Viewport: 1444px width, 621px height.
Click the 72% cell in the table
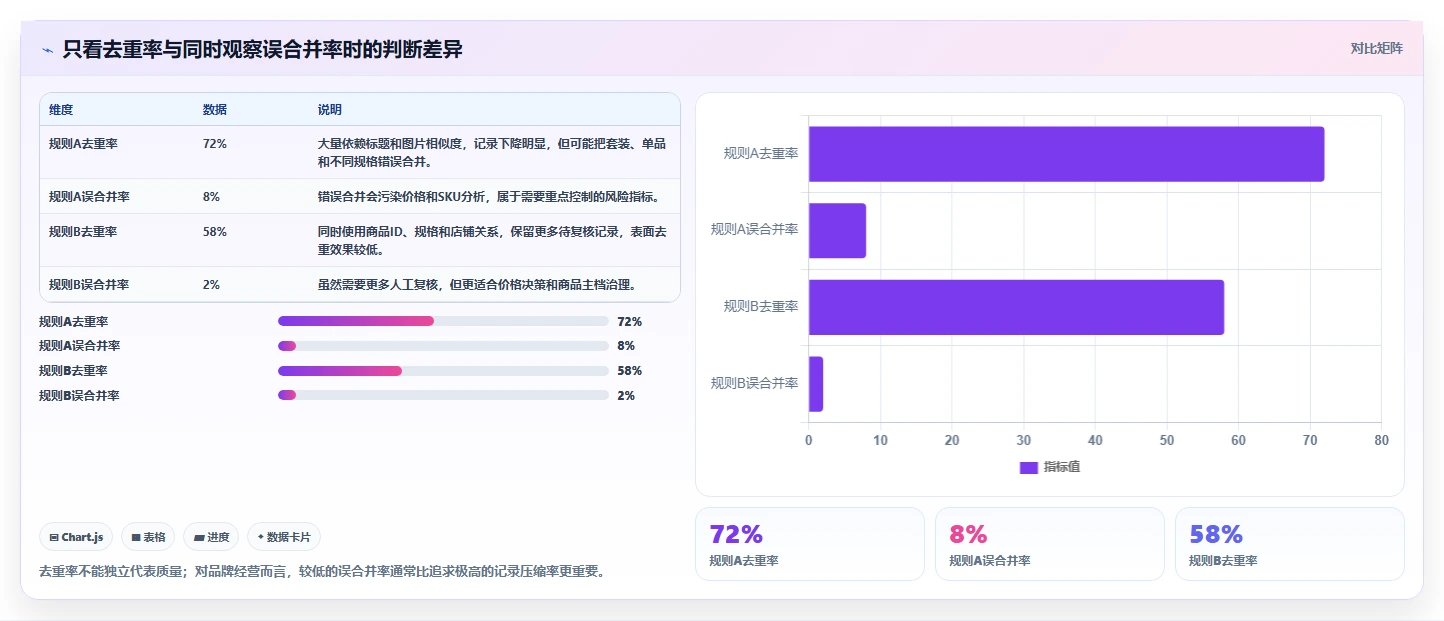(214, 143)
